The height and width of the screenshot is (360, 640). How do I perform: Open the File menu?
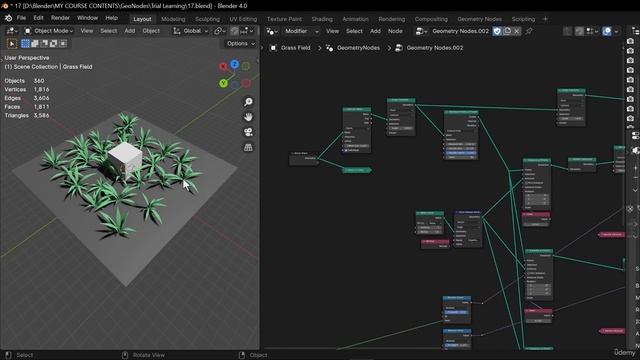coord(21,18)
